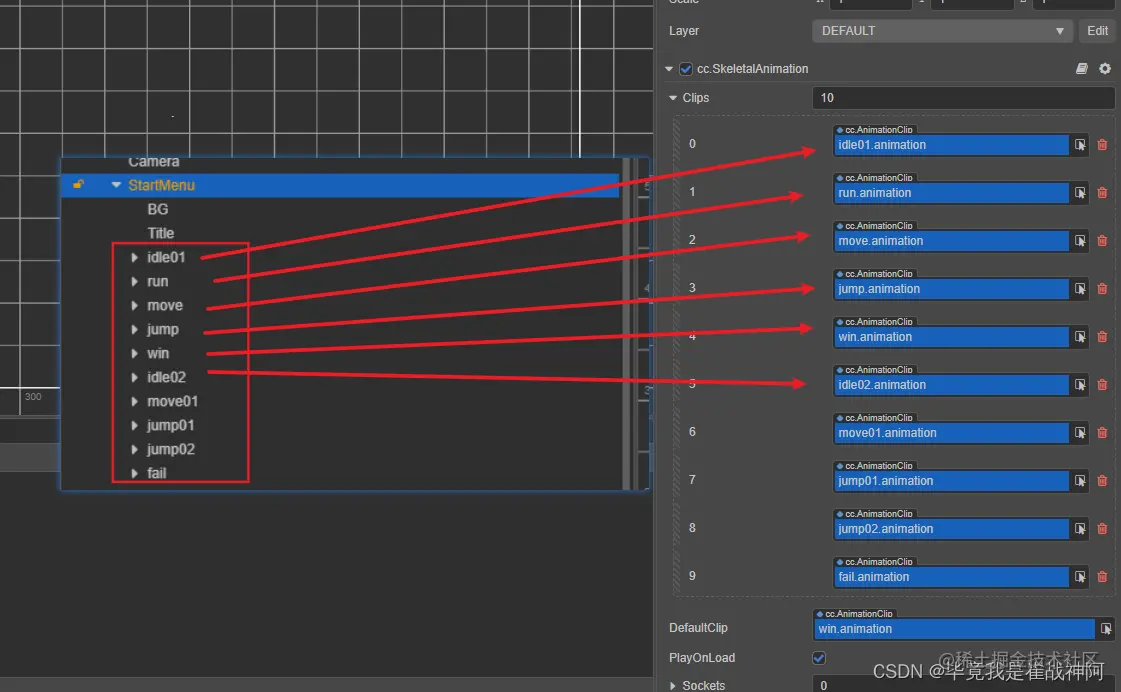The height and width of the screenshot is (692, 1121).
Task: Click the DefaultClip label
Action: pos(698,628)
